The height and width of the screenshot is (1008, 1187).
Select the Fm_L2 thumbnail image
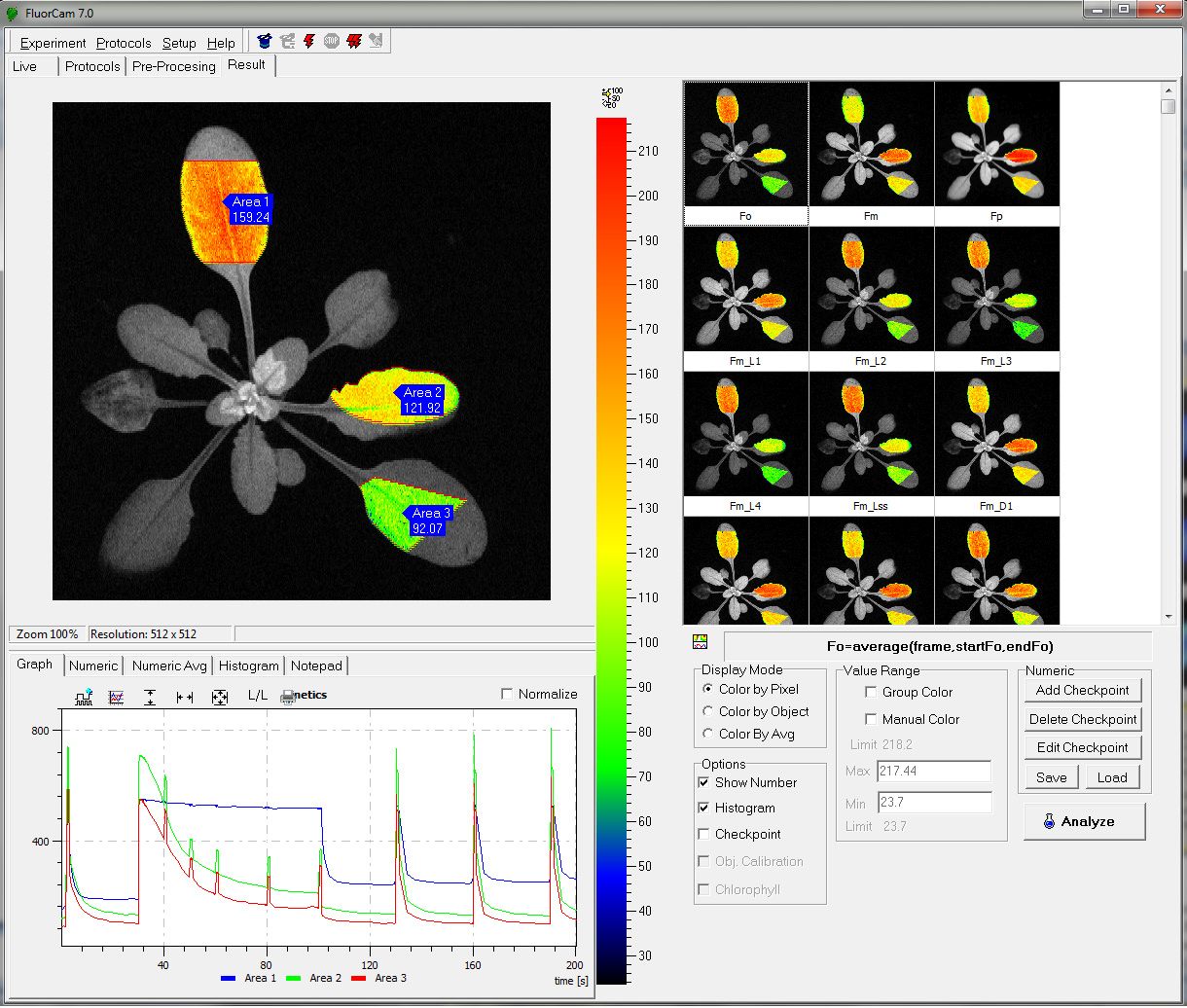tap(871, 290)
